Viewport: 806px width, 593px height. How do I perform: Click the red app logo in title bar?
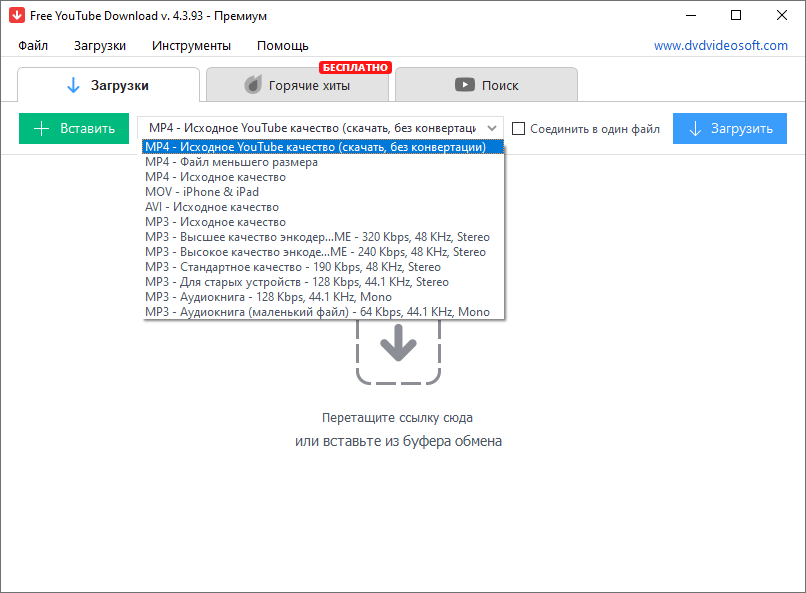[16, 16]
